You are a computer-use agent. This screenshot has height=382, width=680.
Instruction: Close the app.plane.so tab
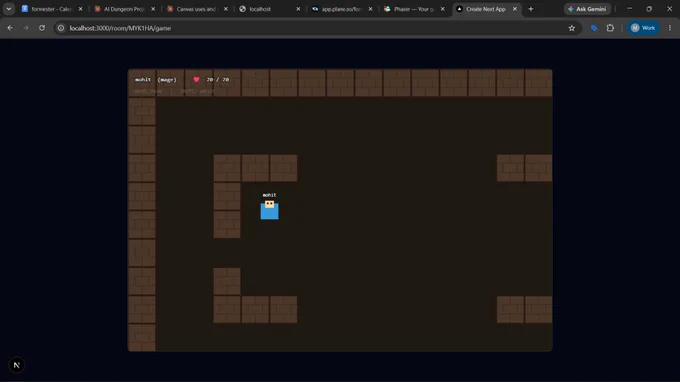[370, 9]
